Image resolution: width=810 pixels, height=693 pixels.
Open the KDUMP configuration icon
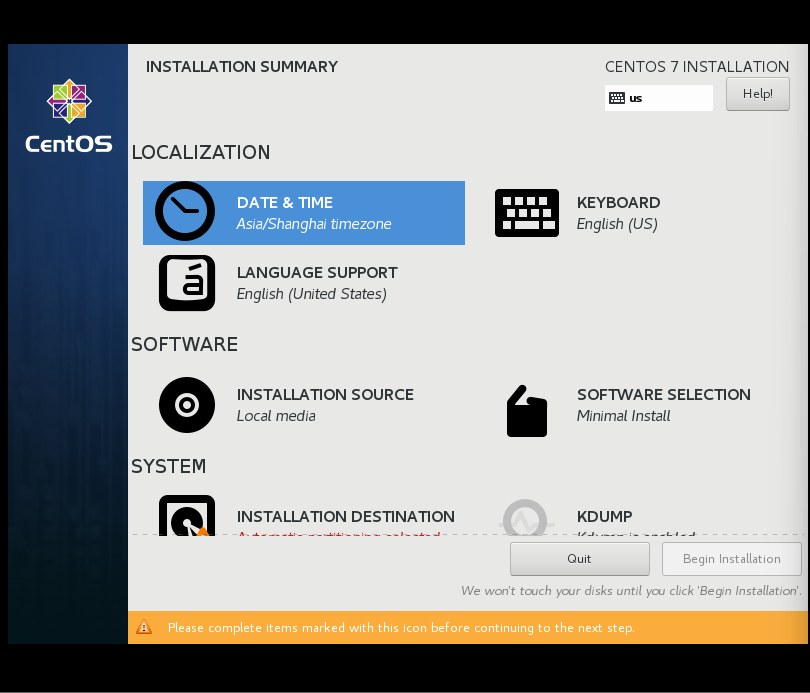(527, 519)
